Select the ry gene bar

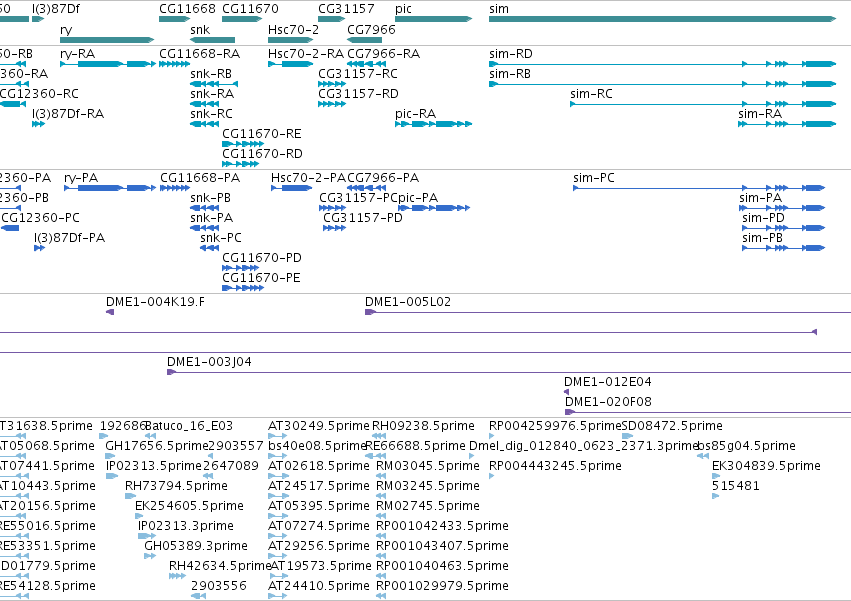click(107, 40)
